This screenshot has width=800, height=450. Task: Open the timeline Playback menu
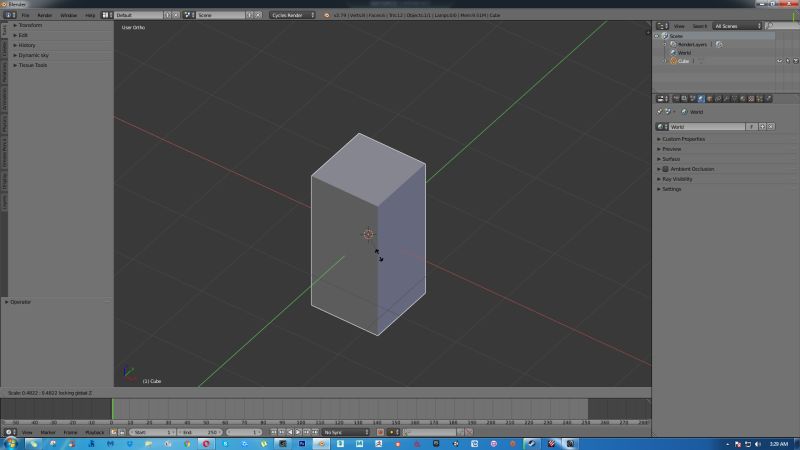94,432
